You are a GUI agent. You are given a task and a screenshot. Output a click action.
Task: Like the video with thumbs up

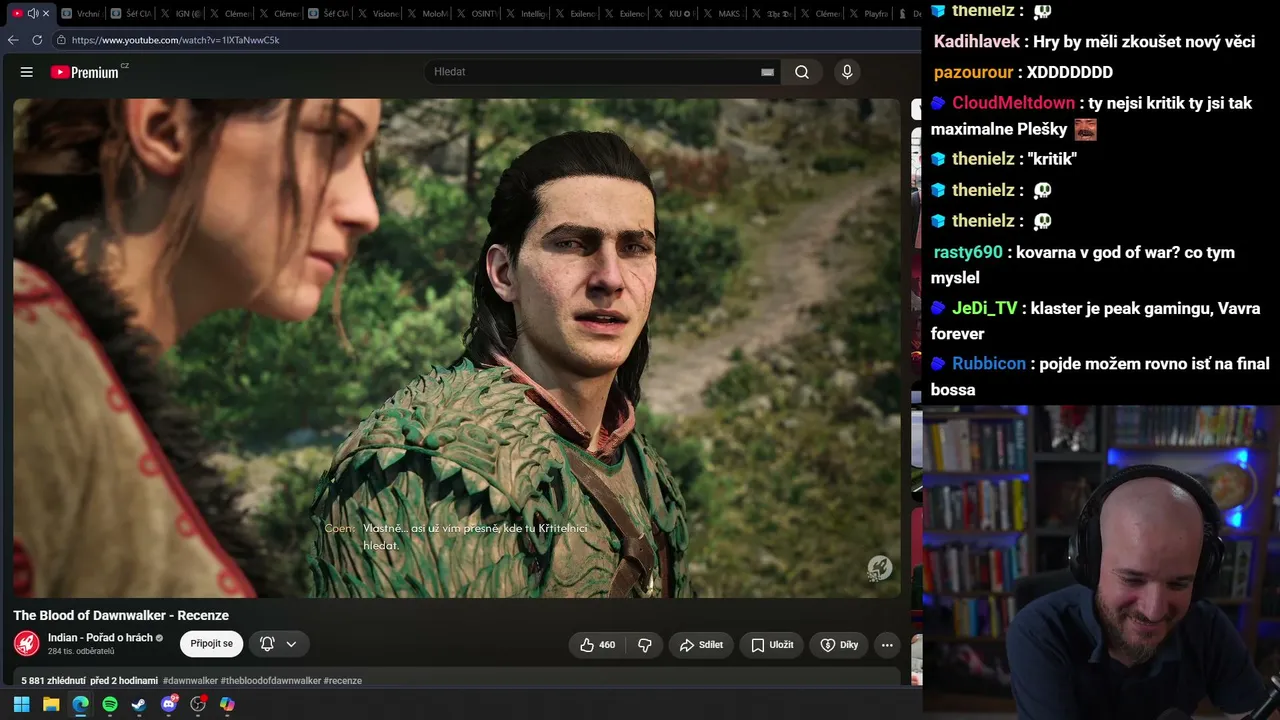point(597,645)
